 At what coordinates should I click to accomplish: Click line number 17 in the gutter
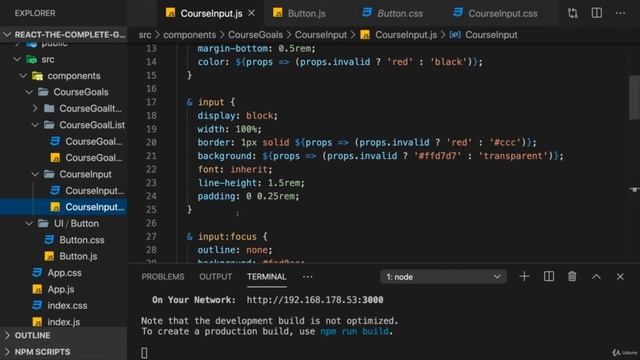click(151, 102)
